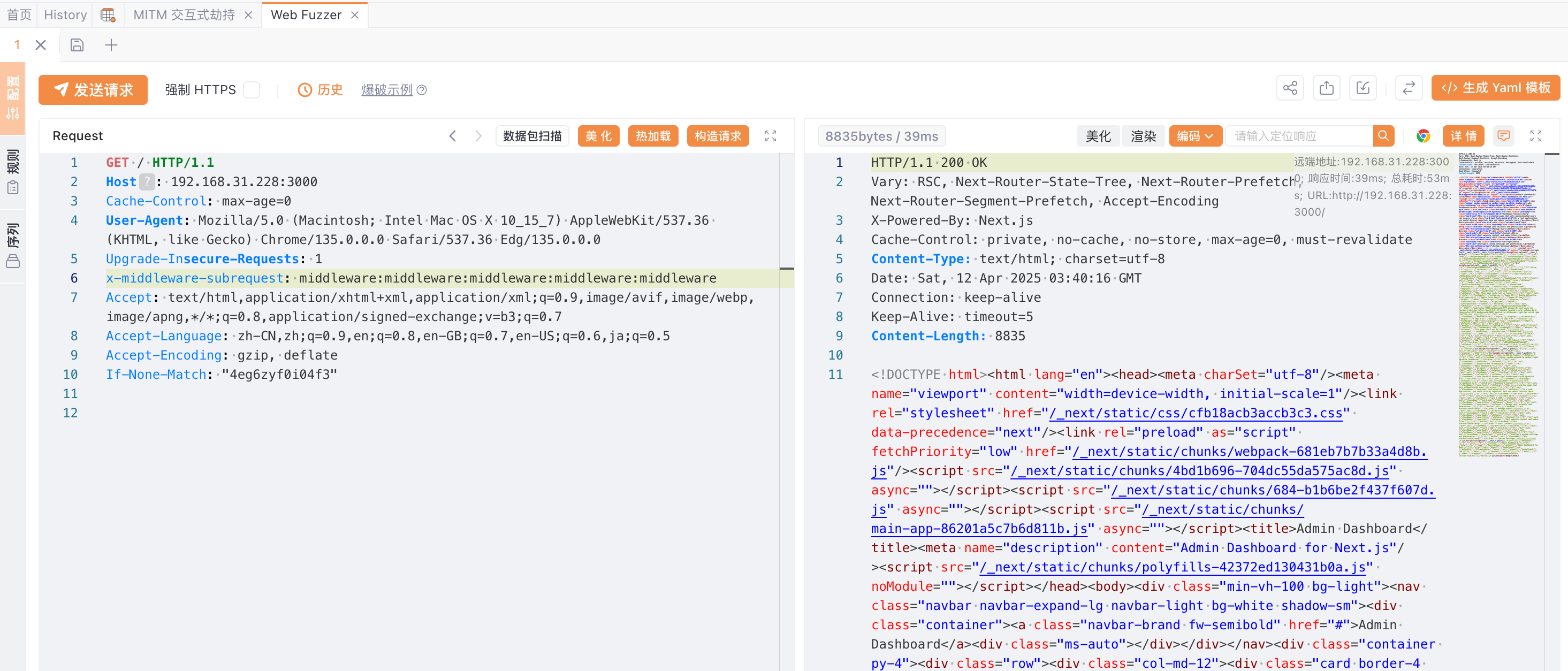Close the MITM 交互式劫持 tab
Image resolution: width=1568 pixels, height=671 pixels.
248,14
